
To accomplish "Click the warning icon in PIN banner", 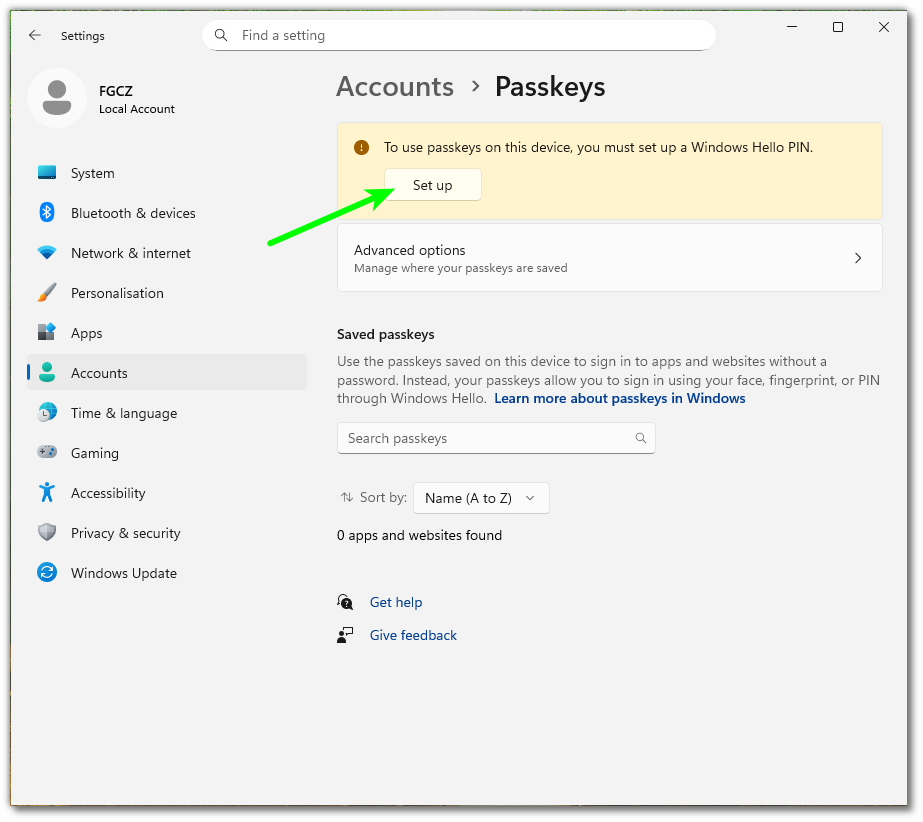I will 361,147.
